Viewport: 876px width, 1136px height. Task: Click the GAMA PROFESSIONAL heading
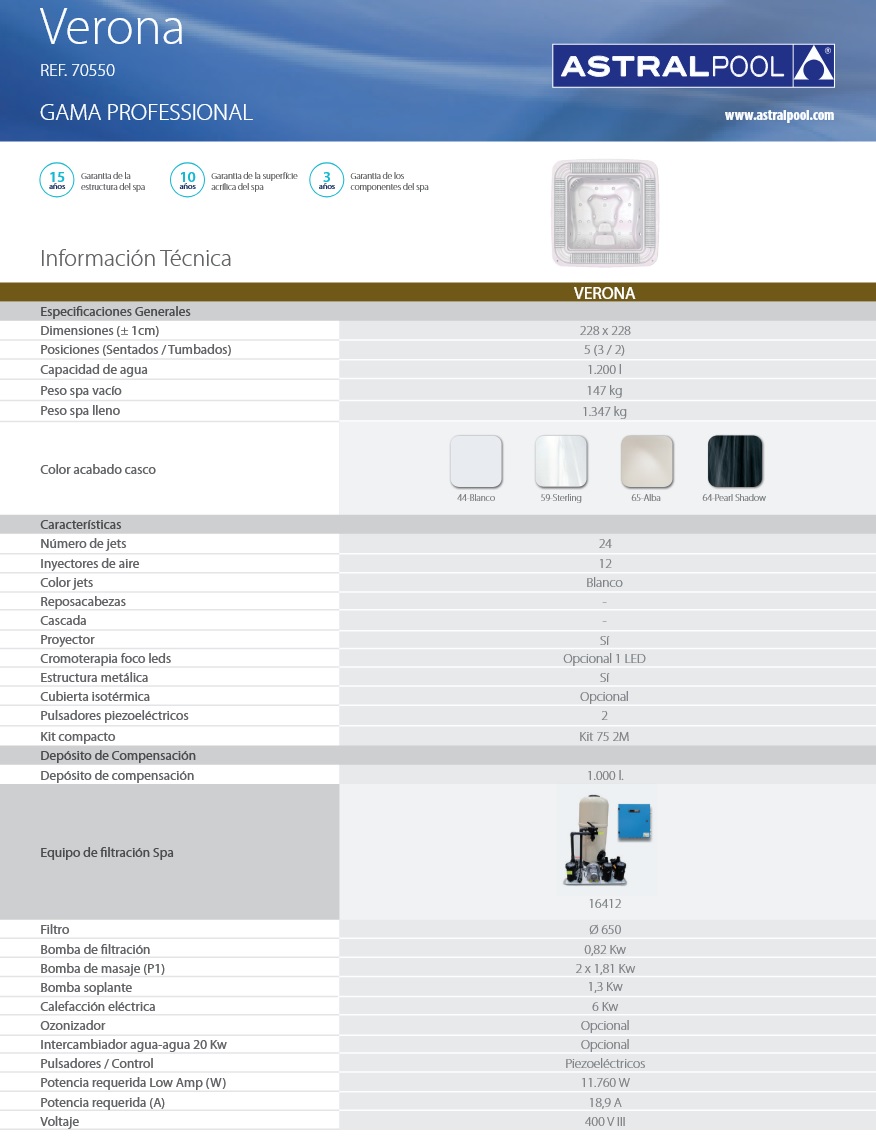[146, 112]
